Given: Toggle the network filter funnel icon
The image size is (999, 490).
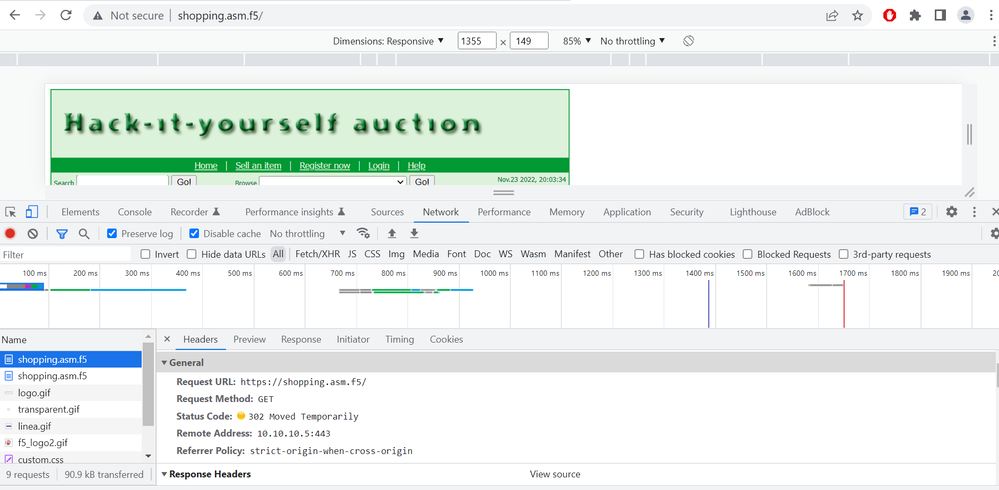Looking at the screenshot, I should tap(62, 234).
